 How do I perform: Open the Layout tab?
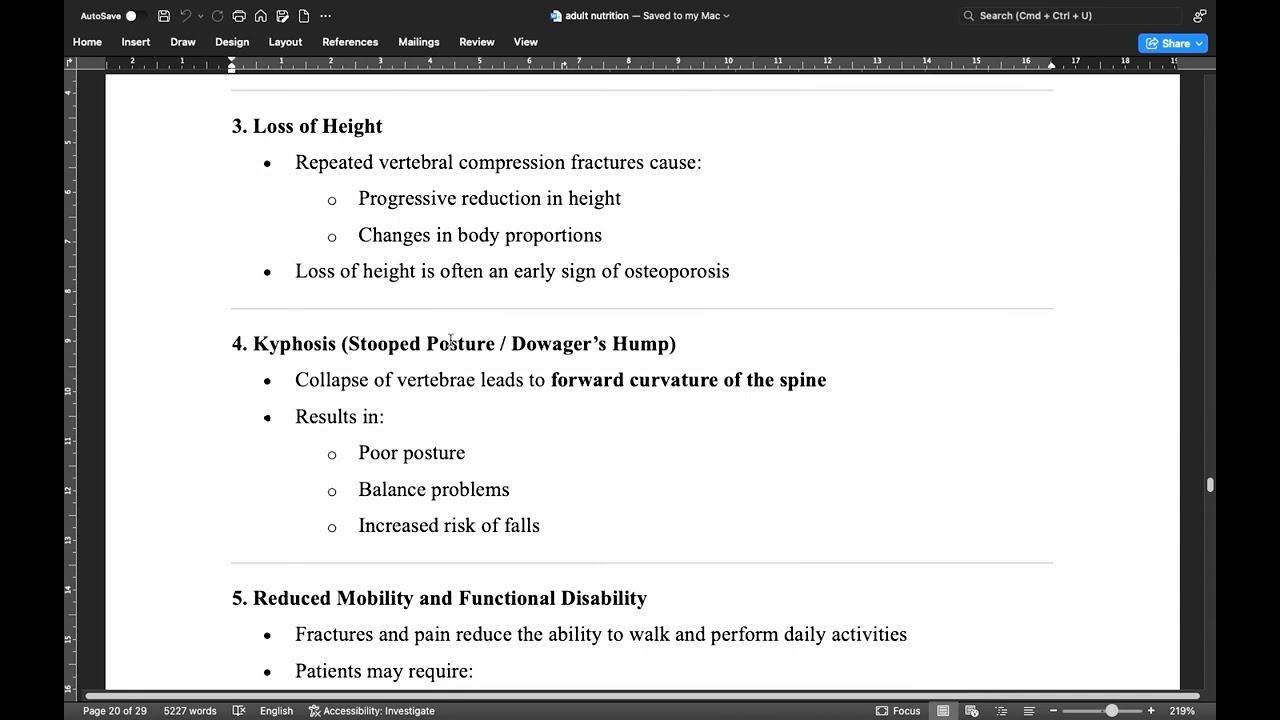click(x=285, y=42)
